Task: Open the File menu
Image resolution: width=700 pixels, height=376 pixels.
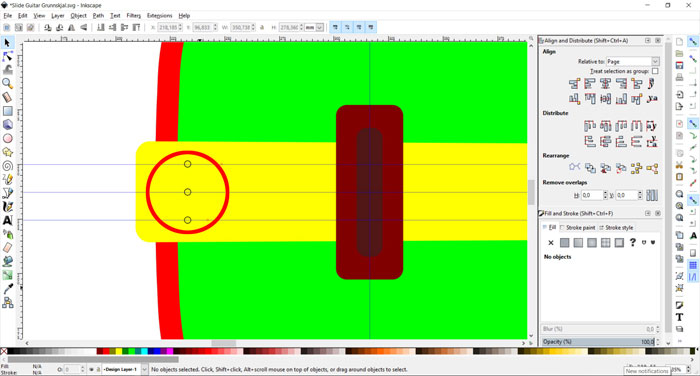Action: (x=8, y=16)
